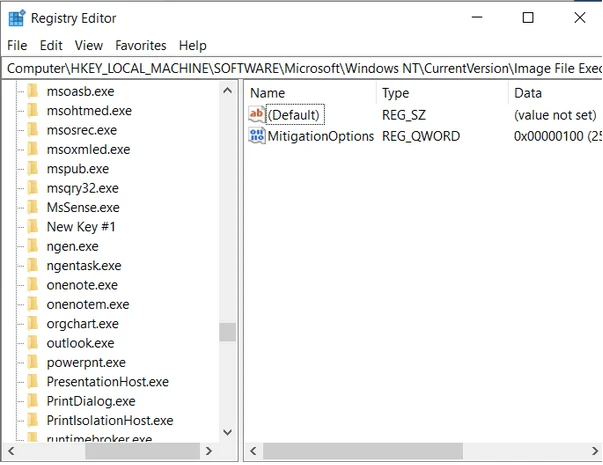The height and width of the screenshot is (465, 603).
Task: Click the folder icon beside msosrec.exe
Action: tap(33, 130)
